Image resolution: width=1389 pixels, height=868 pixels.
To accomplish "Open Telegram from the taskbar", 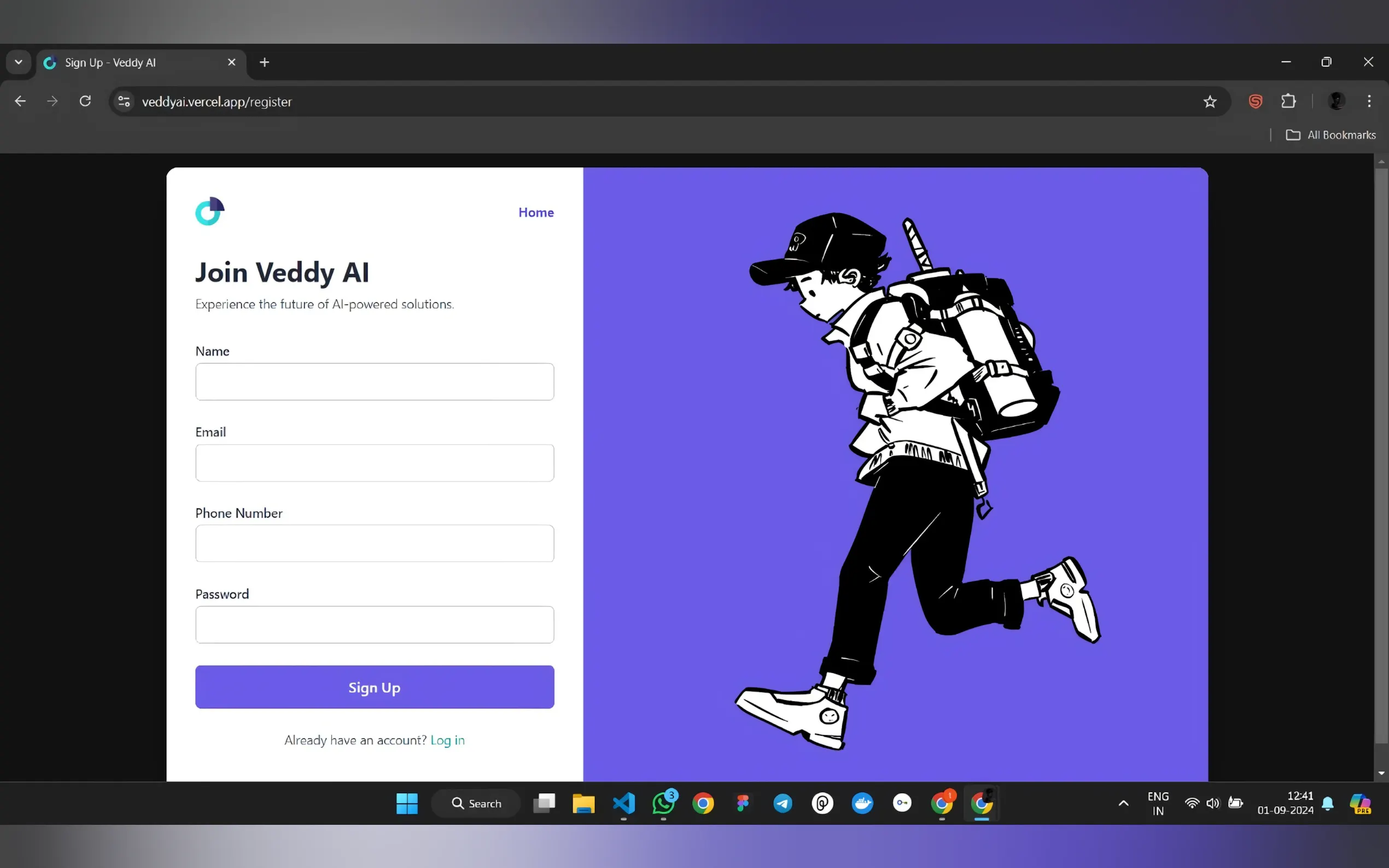I will pos(783,803).
